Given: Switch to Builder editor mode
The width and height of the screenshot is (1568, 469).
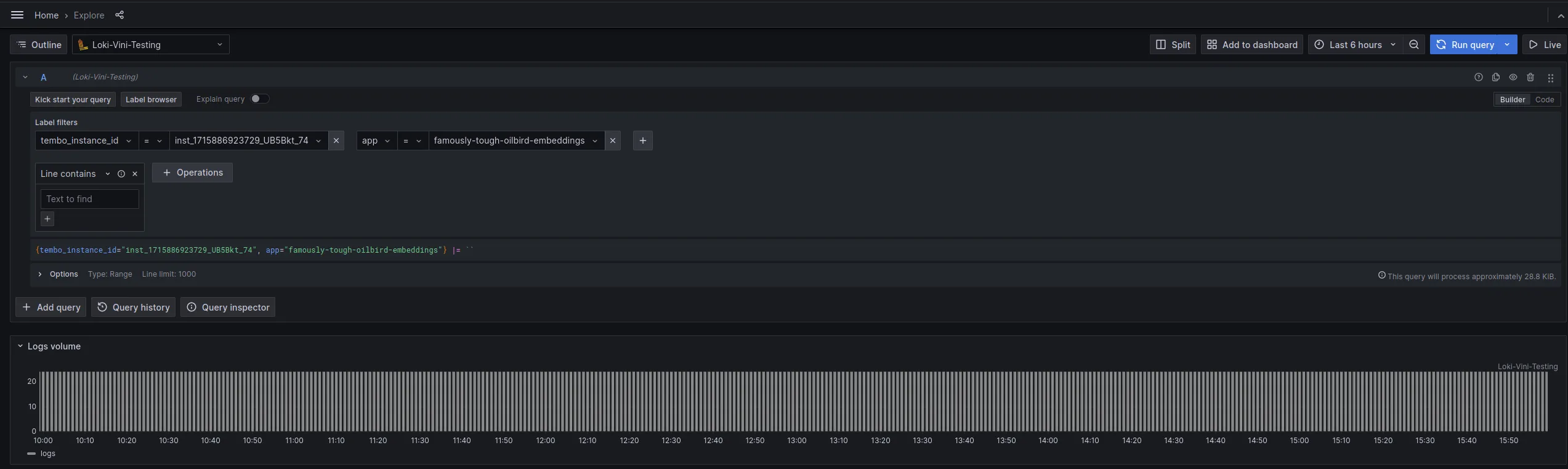Looking at the screenshot, I should click(x=1512, y=99).
